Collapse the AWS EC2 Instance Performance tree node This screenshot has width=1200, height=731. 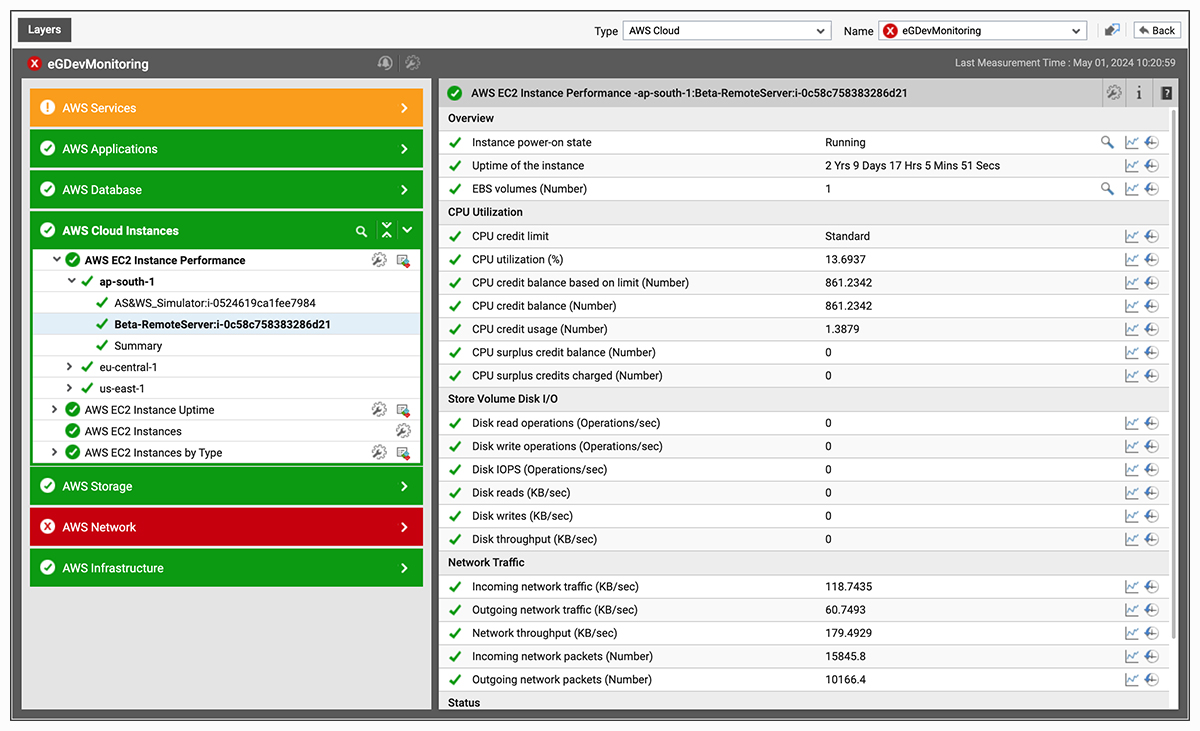click(57, 260)
